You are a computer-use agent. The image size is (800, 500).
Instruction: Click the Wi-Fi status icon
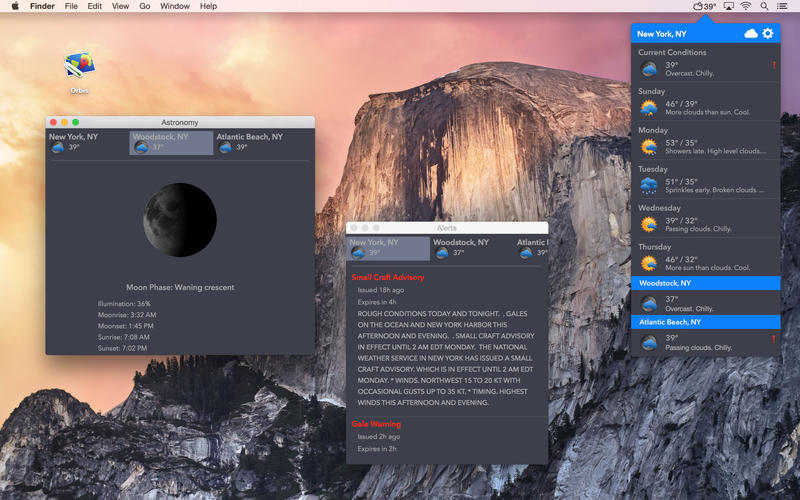point(745,6)
